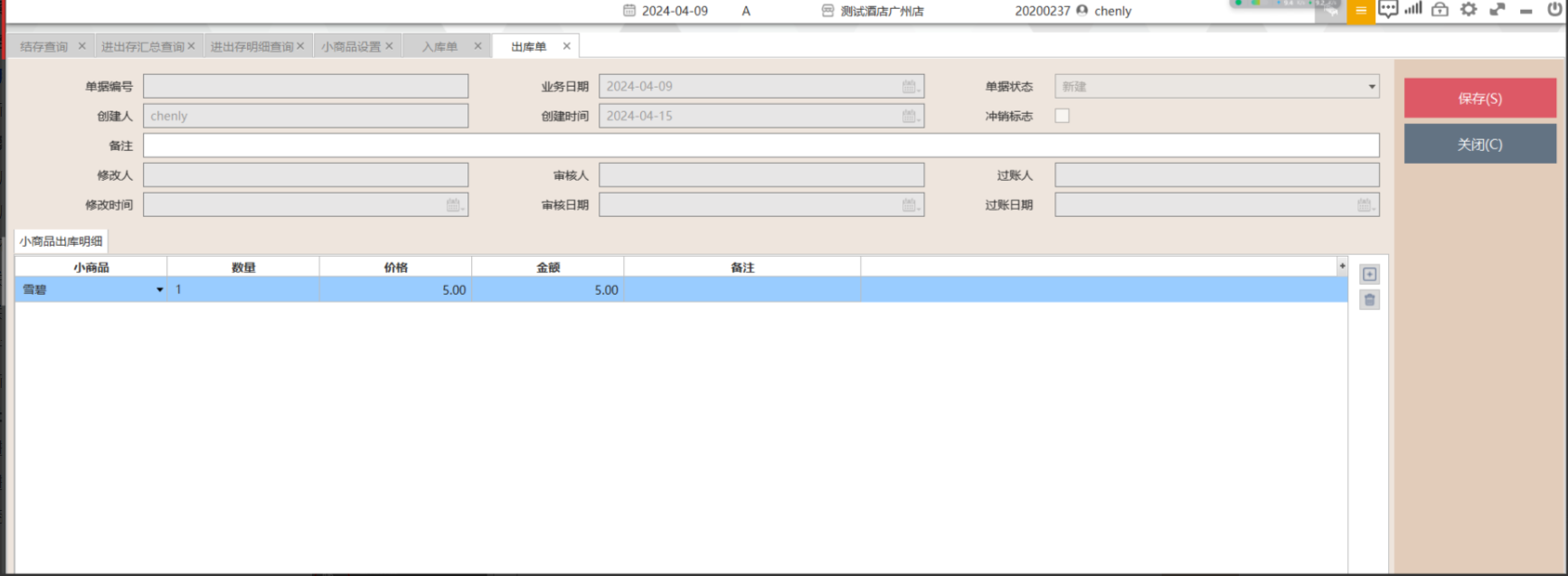
Task: Close the 小商品设置 tab
Action: [x=389, y=46]
